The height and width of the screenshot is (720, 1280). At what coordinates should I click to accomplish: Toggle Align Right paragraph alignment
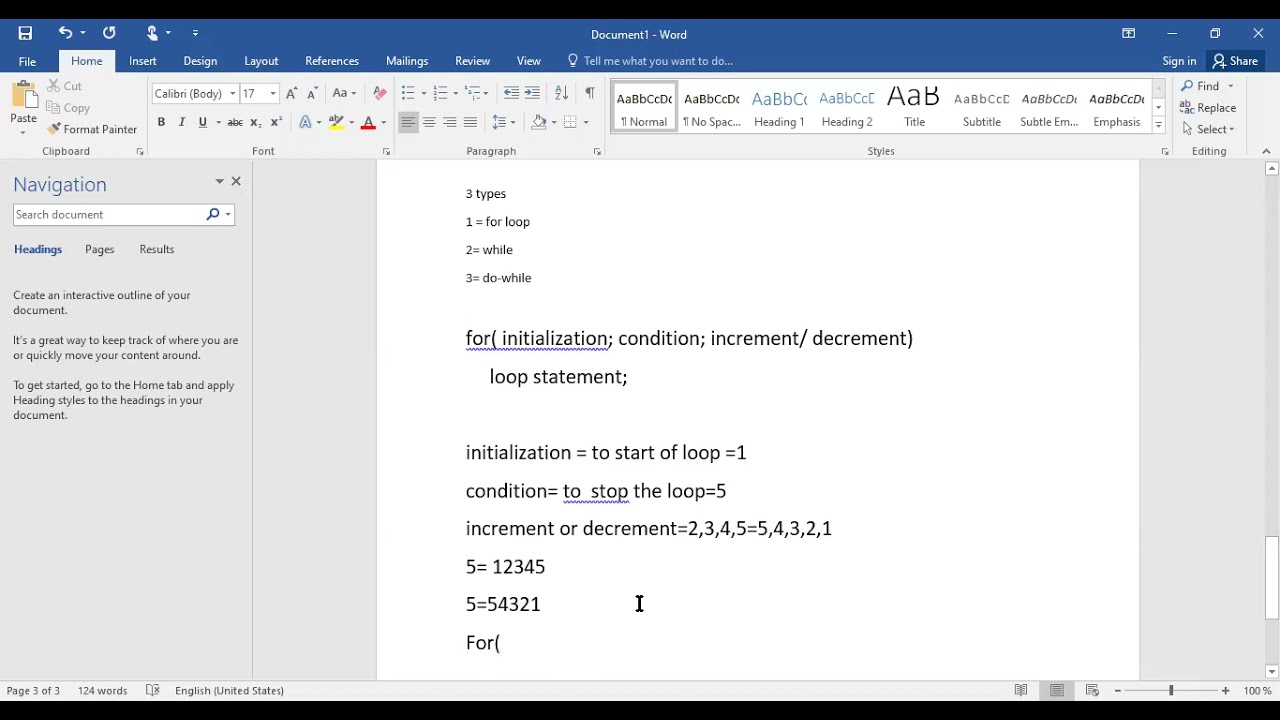coord(450,122)
